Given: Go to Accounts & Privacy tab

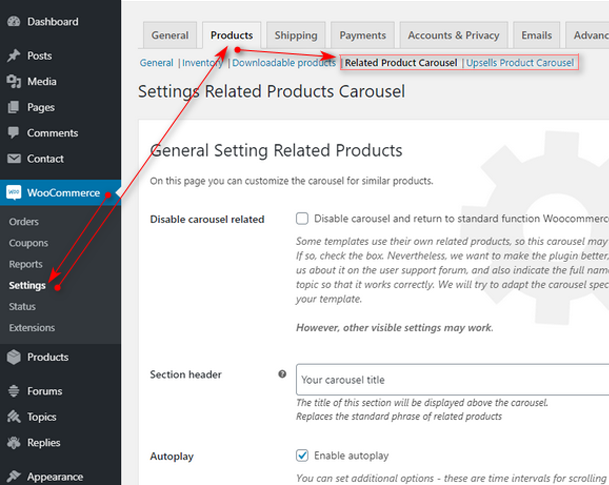Looking at the screenshot, I should 454,35.
